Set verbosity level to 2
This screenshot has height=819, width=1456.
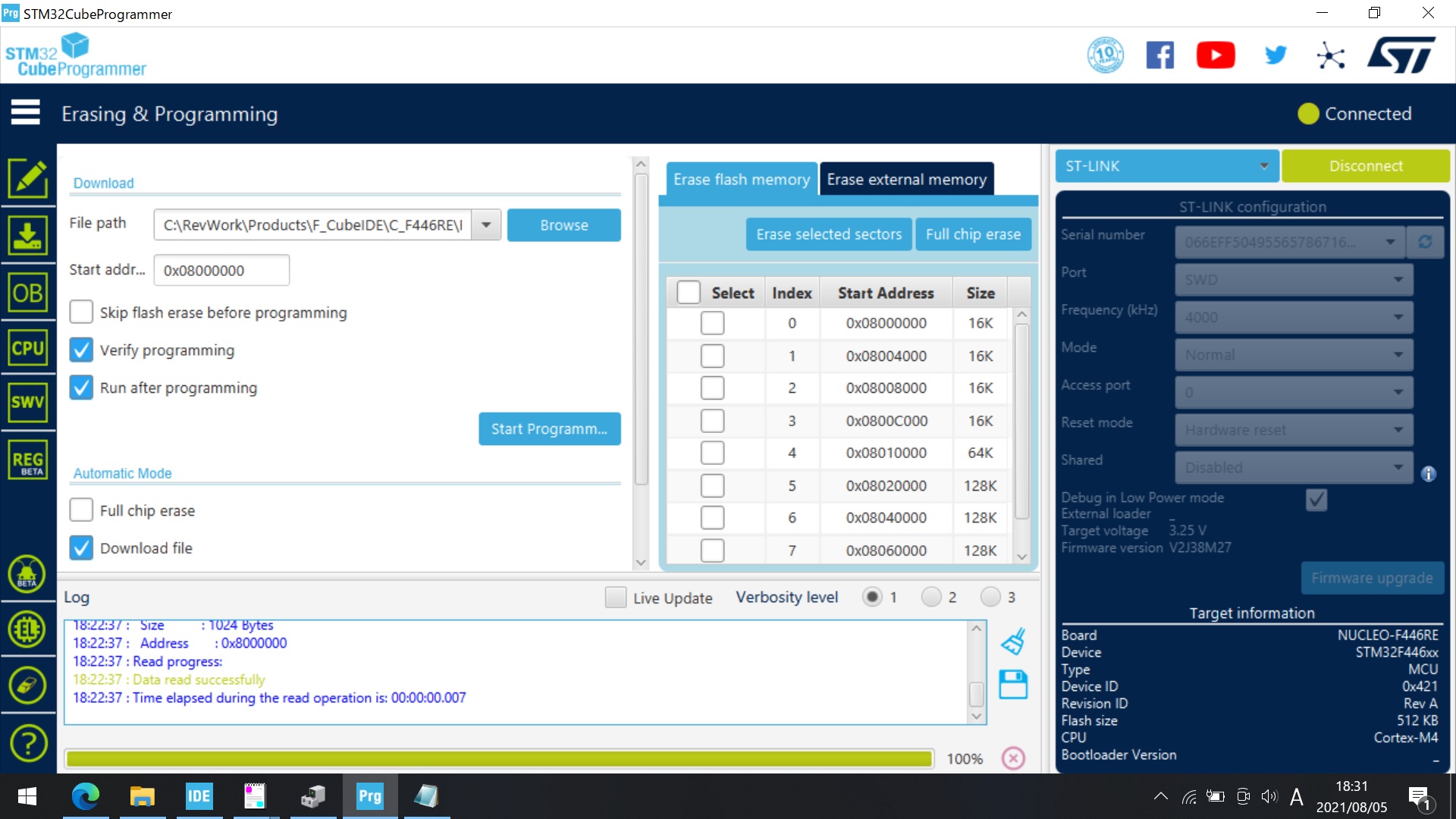point(931,597)
